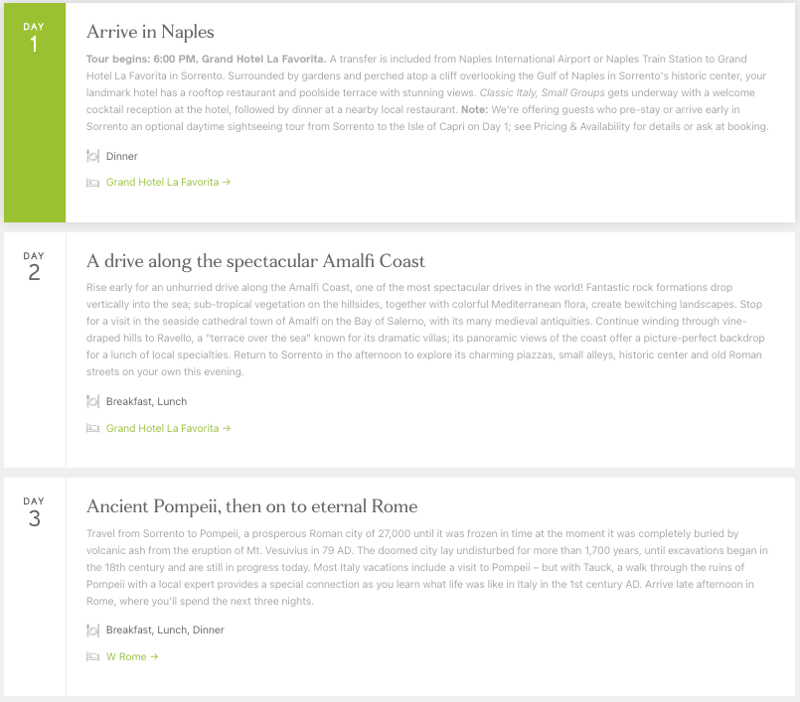
Task: Click the bed icon in the Day 2 card
Action: pos(93,429)
